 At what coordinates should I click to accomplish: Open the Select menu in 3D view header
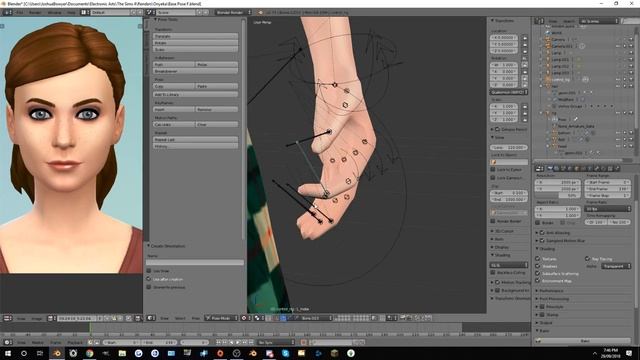(x=180, y=318)
